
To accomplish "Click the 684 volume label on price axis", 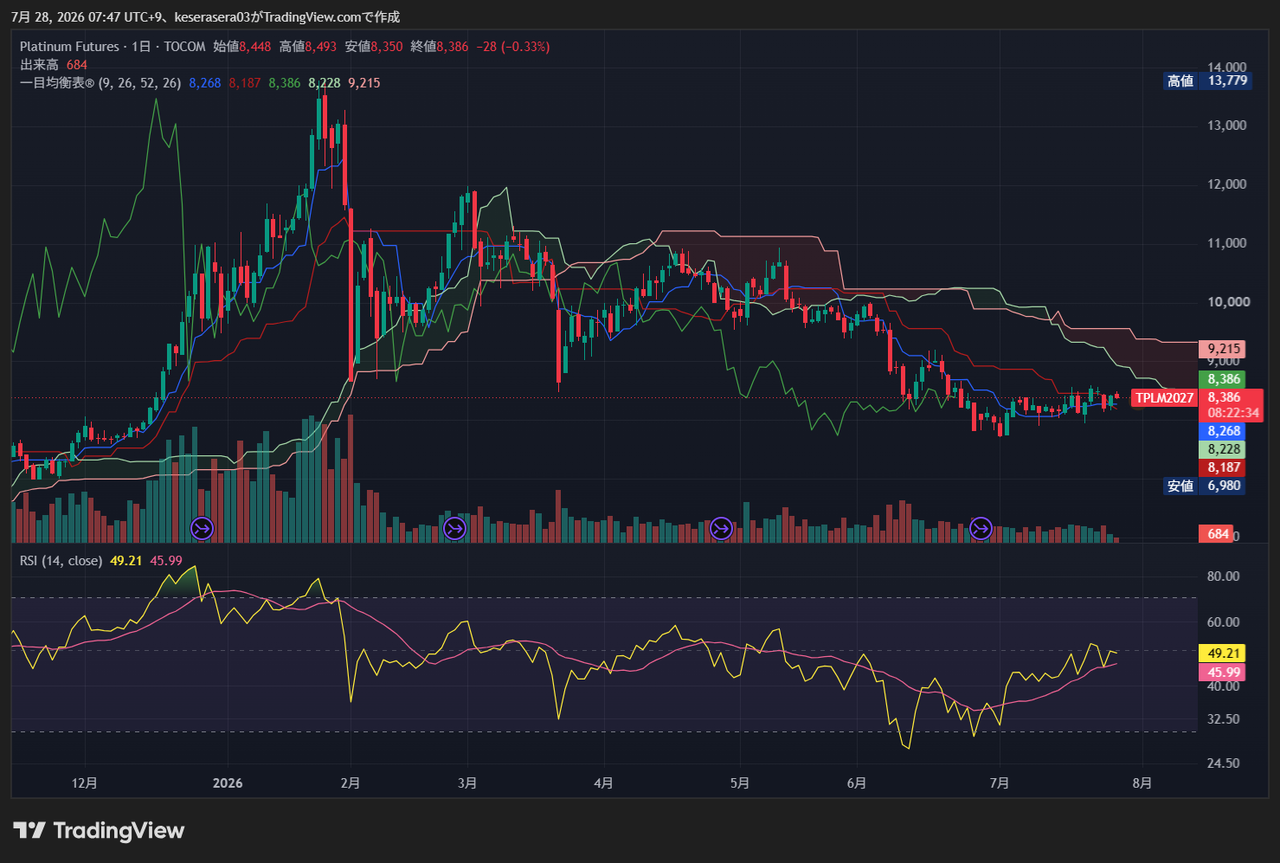I will pos(1217,534).
